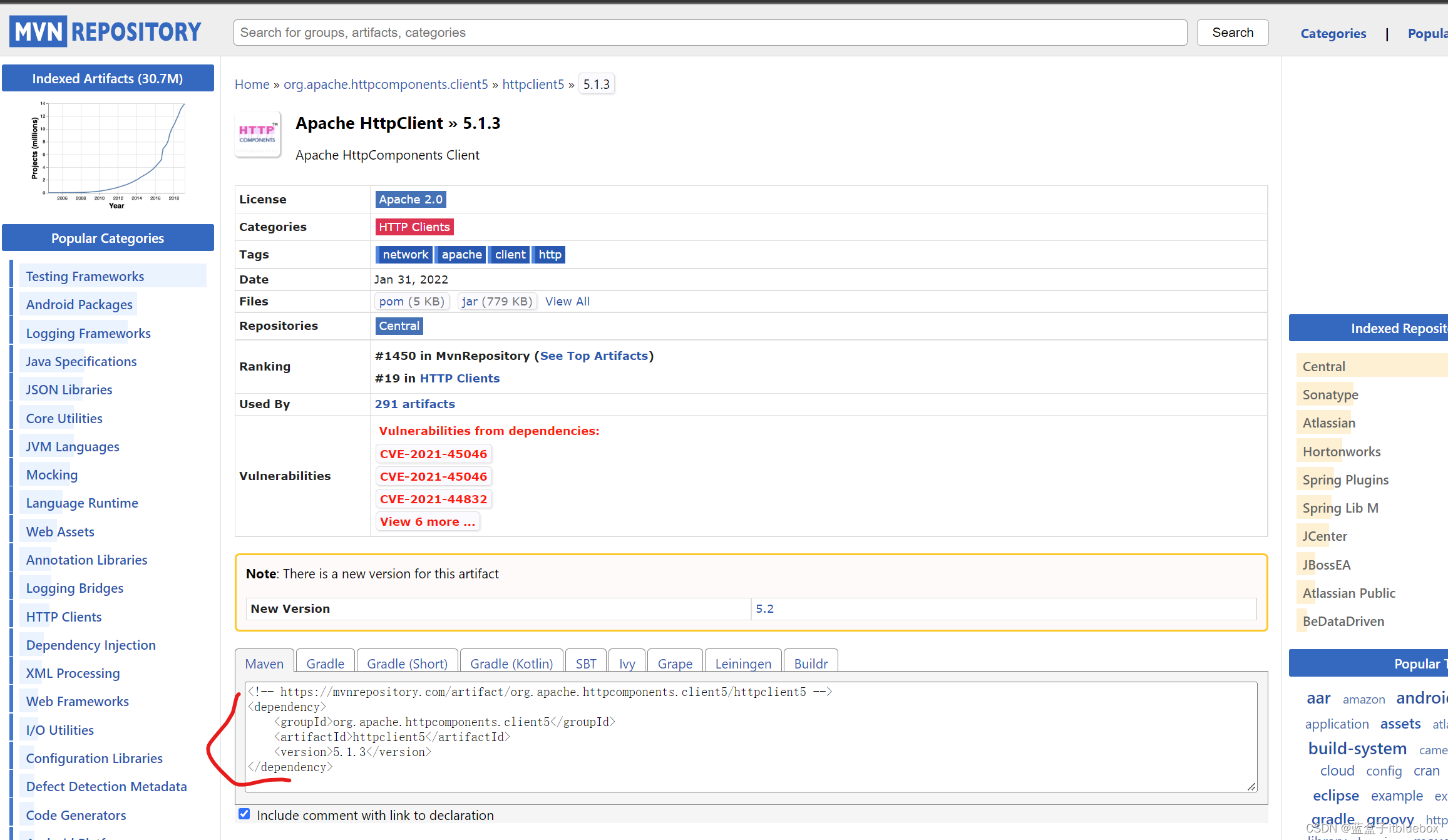
Task: Open the httpclient5 breadcrumb link
Action: 533,84
